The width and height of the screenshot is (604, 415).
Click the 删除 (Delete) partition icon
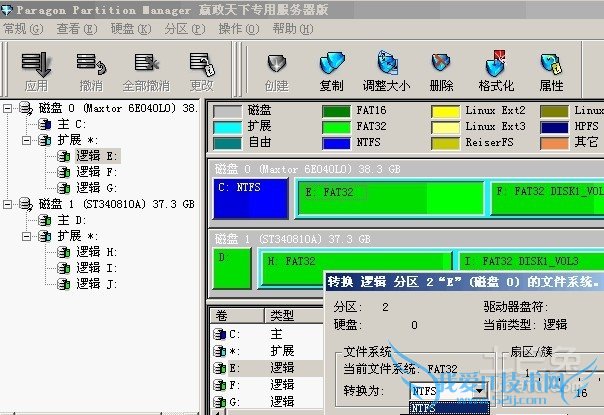click(x=441, y=62)
